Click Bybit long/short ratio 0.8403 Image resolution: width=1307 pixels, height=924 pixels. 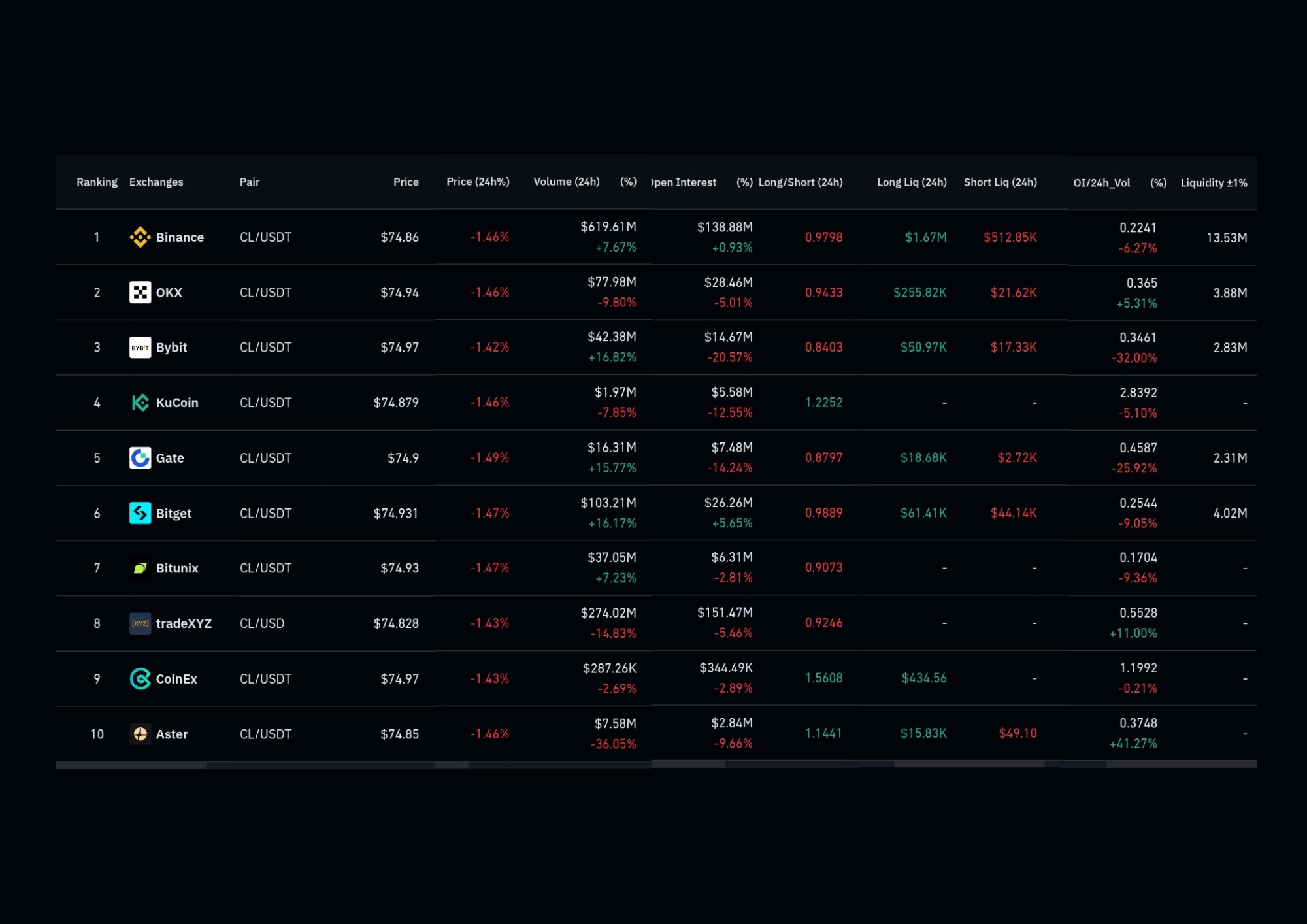(x=823, y=348)
